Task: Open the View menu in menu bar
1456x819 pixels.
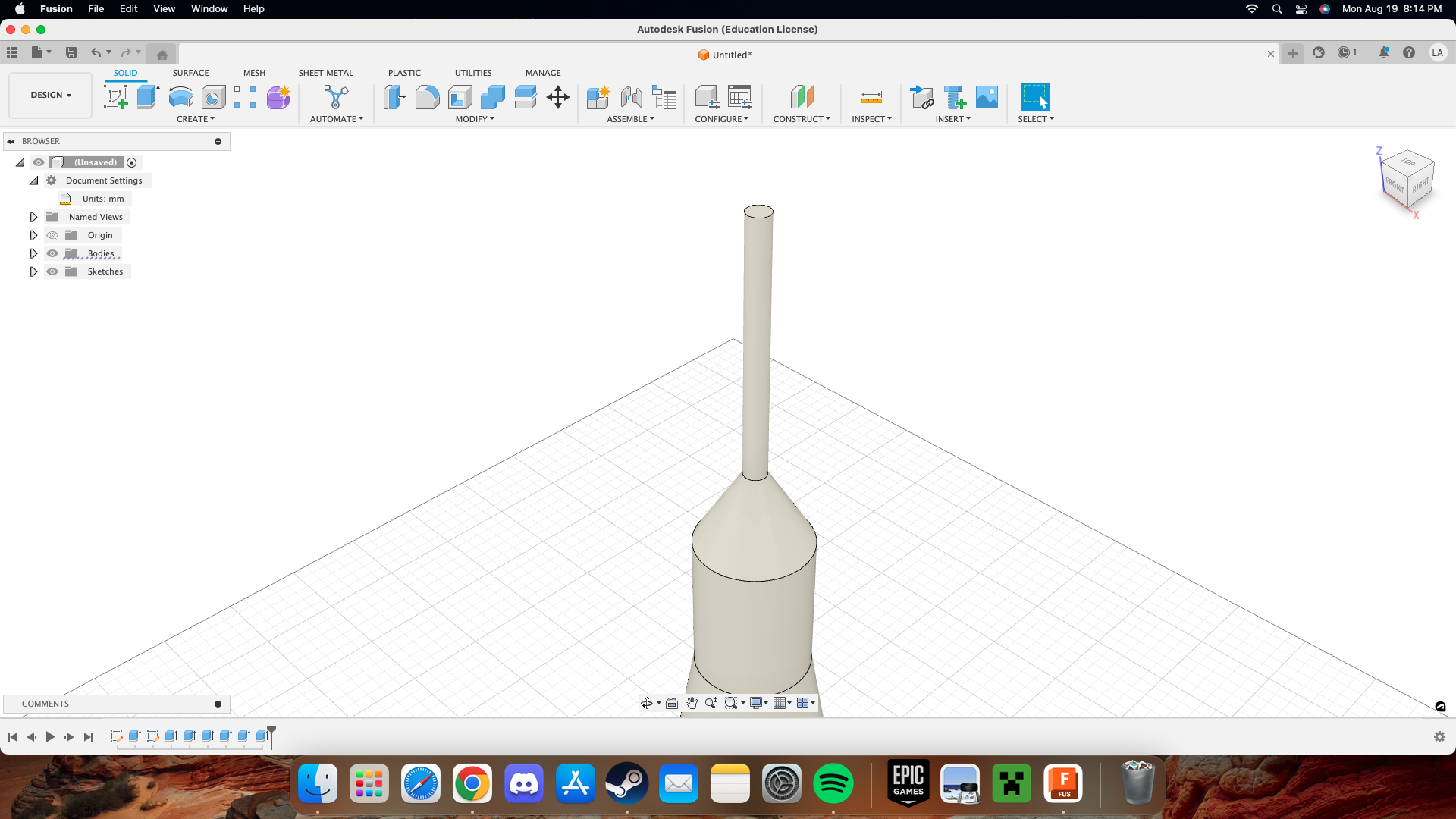Action: tap(163, 9)
